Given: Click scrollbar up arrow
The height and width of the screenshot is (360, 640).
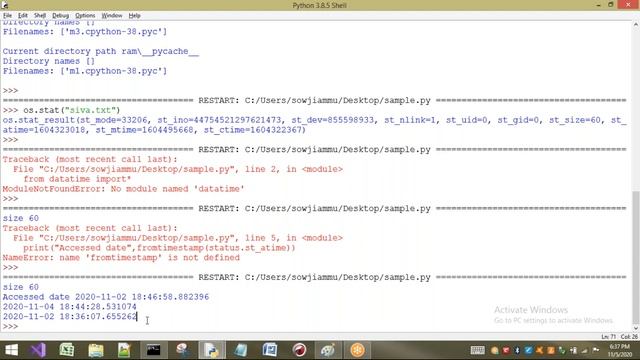Looking at the screenshot, I should pos(636,24).
